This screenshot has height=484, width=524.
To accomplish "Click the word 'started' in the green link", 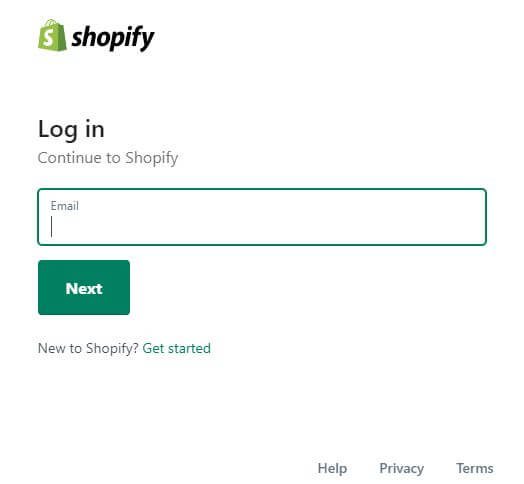I will point(189,348).
